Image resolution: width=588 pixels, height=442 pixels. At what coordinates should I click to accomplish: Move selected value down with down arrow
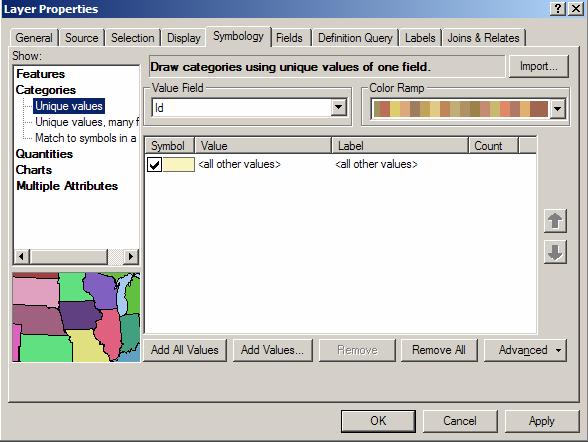pyautogui.click(x=555, y=252)
